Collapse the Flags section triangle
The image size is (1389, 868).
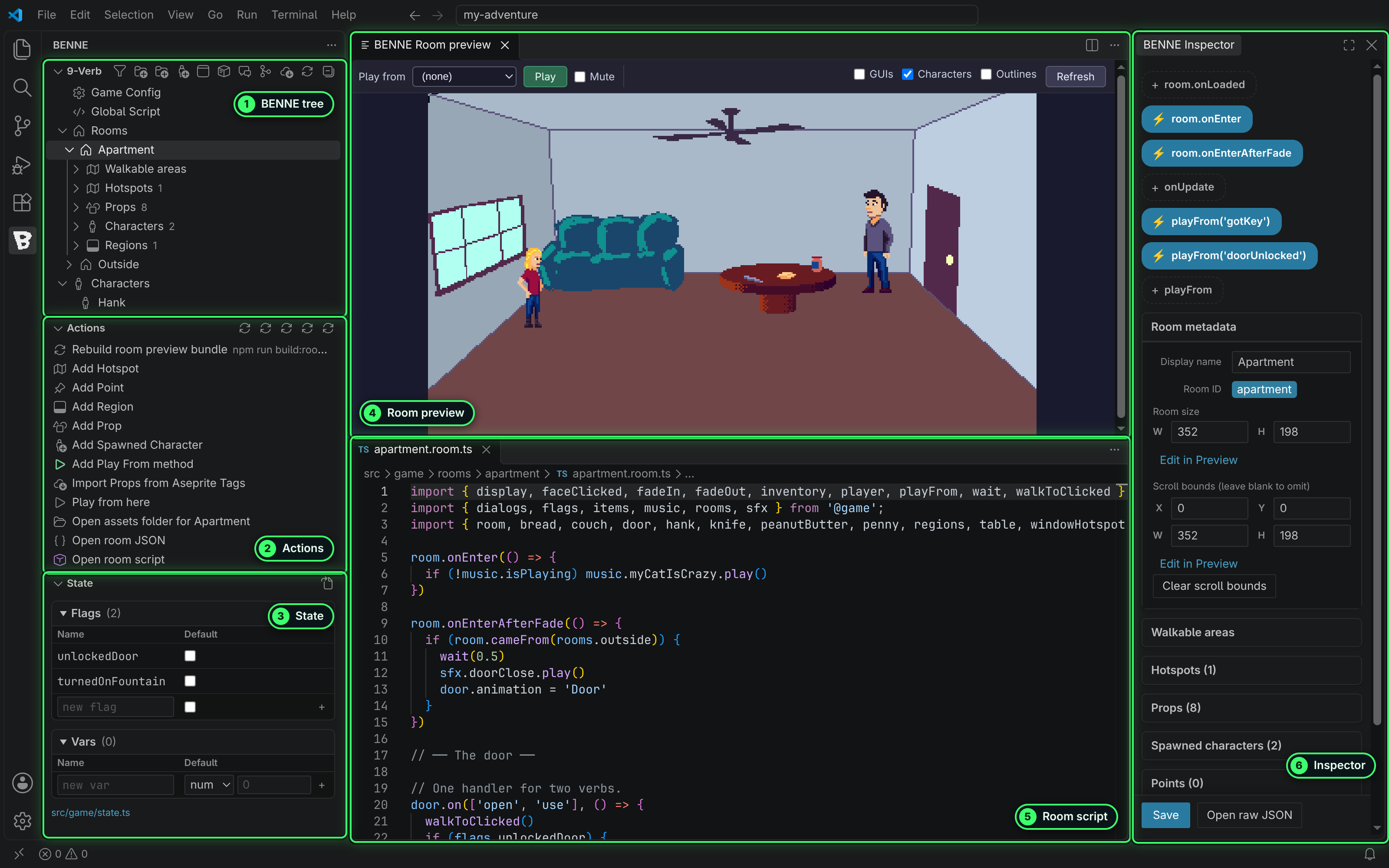coord(63,613)
